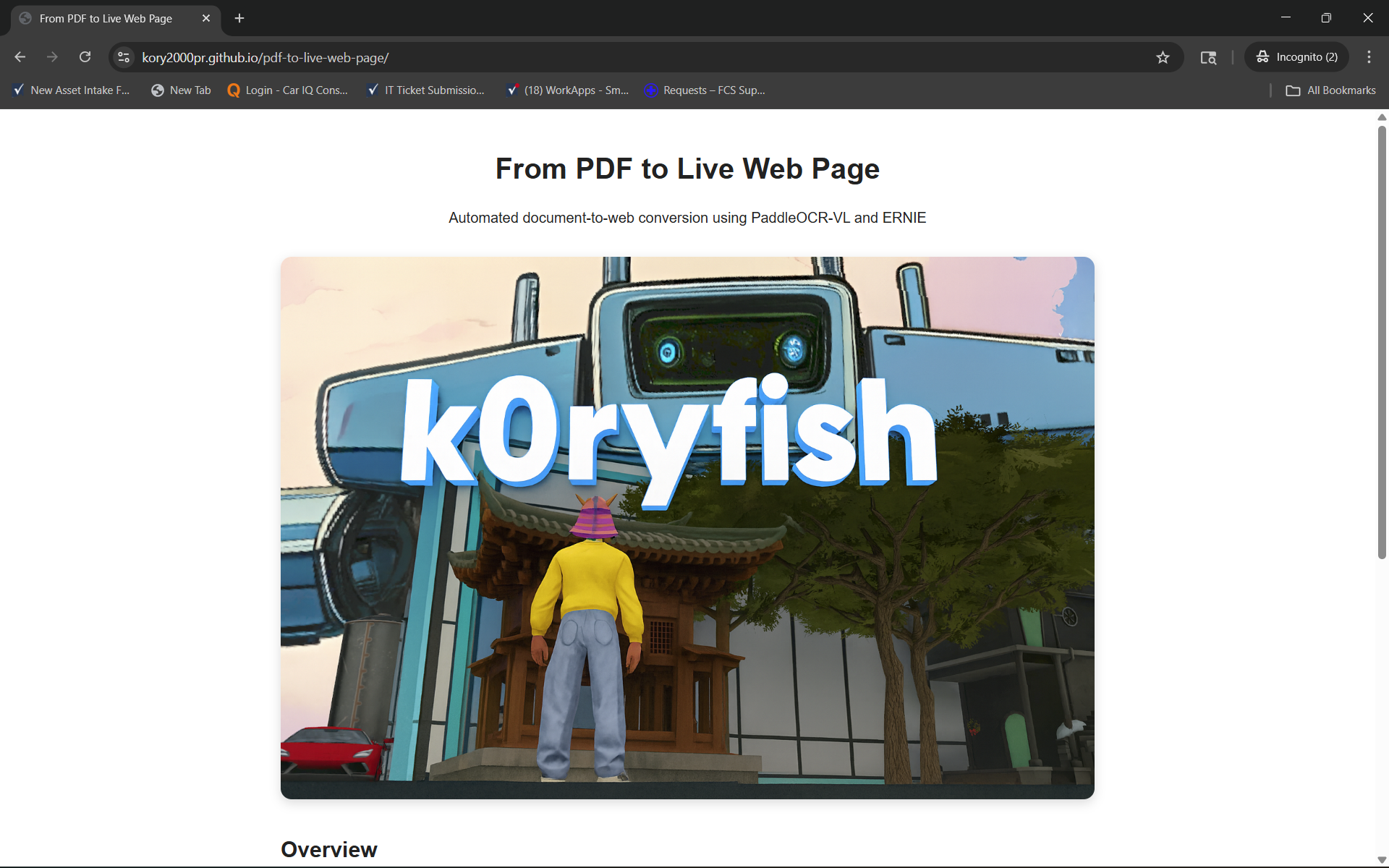
Task: Open Login - Car IQ Cons bookmark
Action: tap(287, 90)
